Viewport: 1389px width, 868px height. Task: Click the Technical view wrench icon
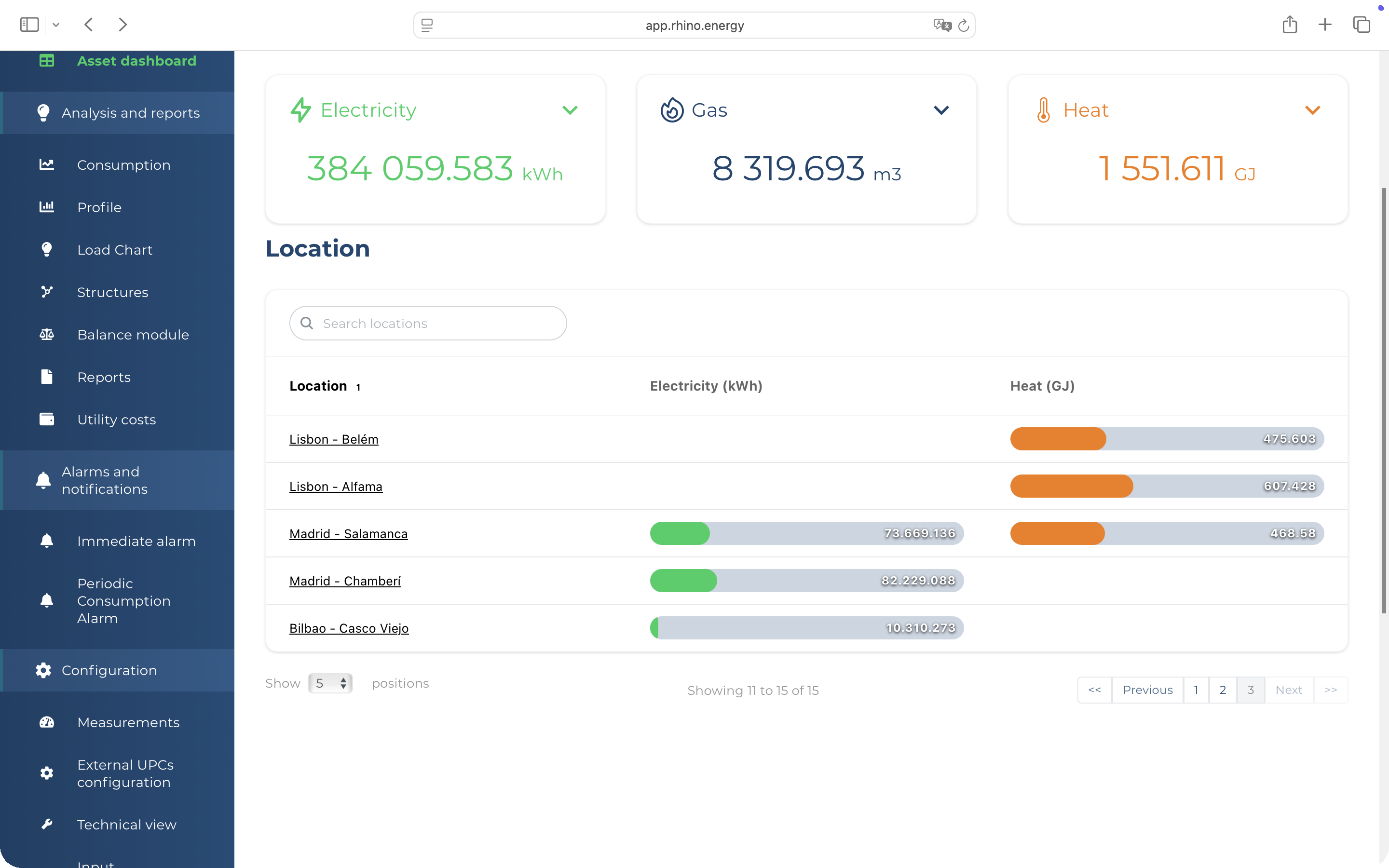coord(46,825)
